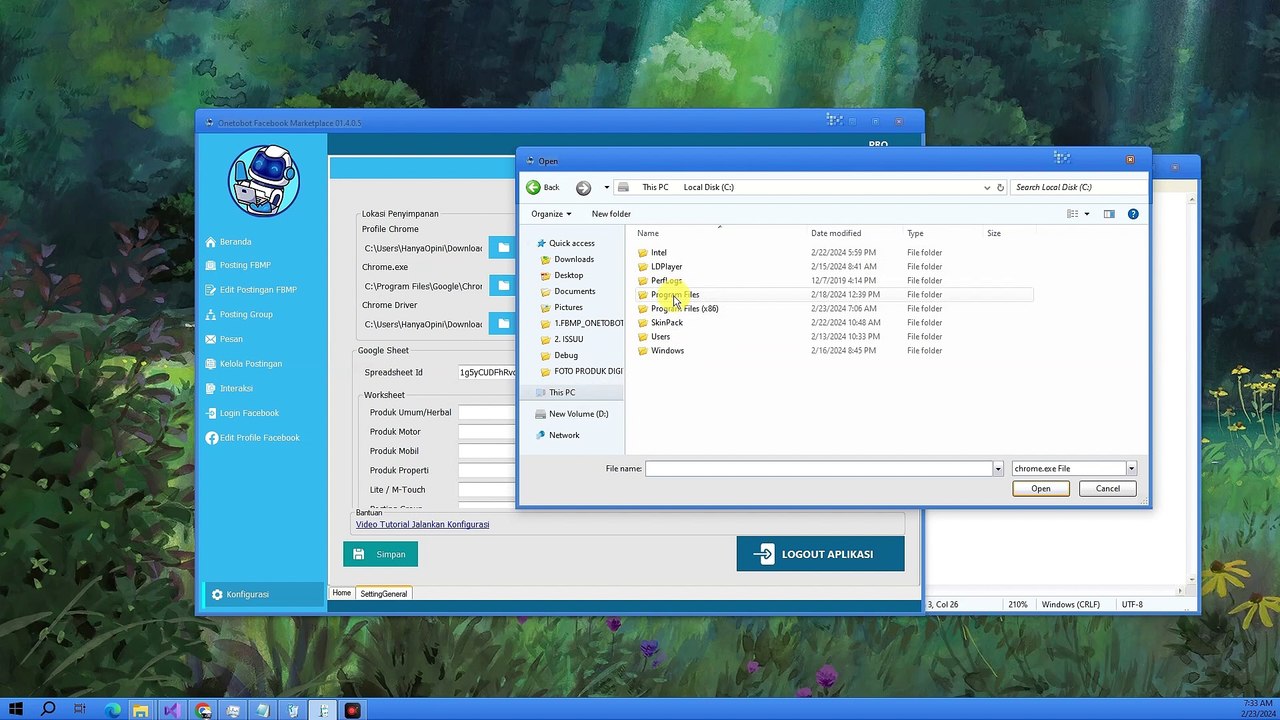The image size is (1280, 720).
Task: Refresh the Local Disk (C:) listing
Action: (x=1000, y=188)
